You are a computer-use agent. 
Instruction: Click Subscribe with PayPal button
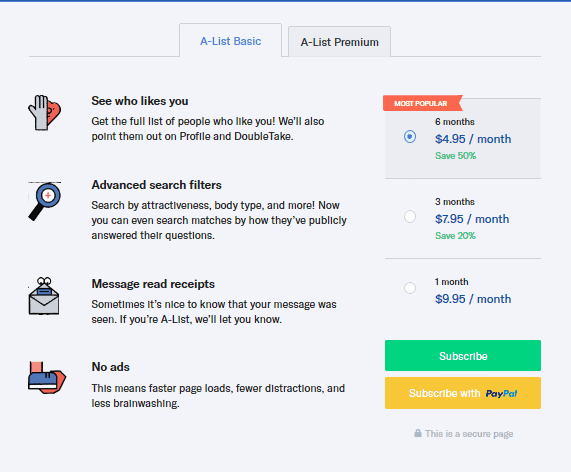463,393
